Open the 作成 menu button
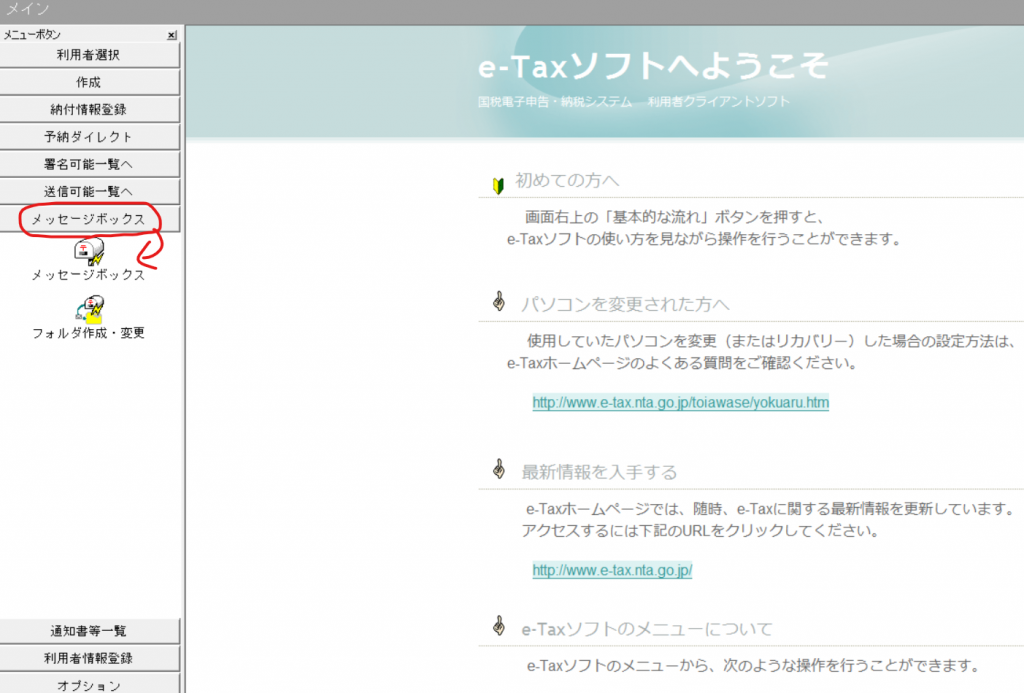1024x693 pixels. pos(89,82)
